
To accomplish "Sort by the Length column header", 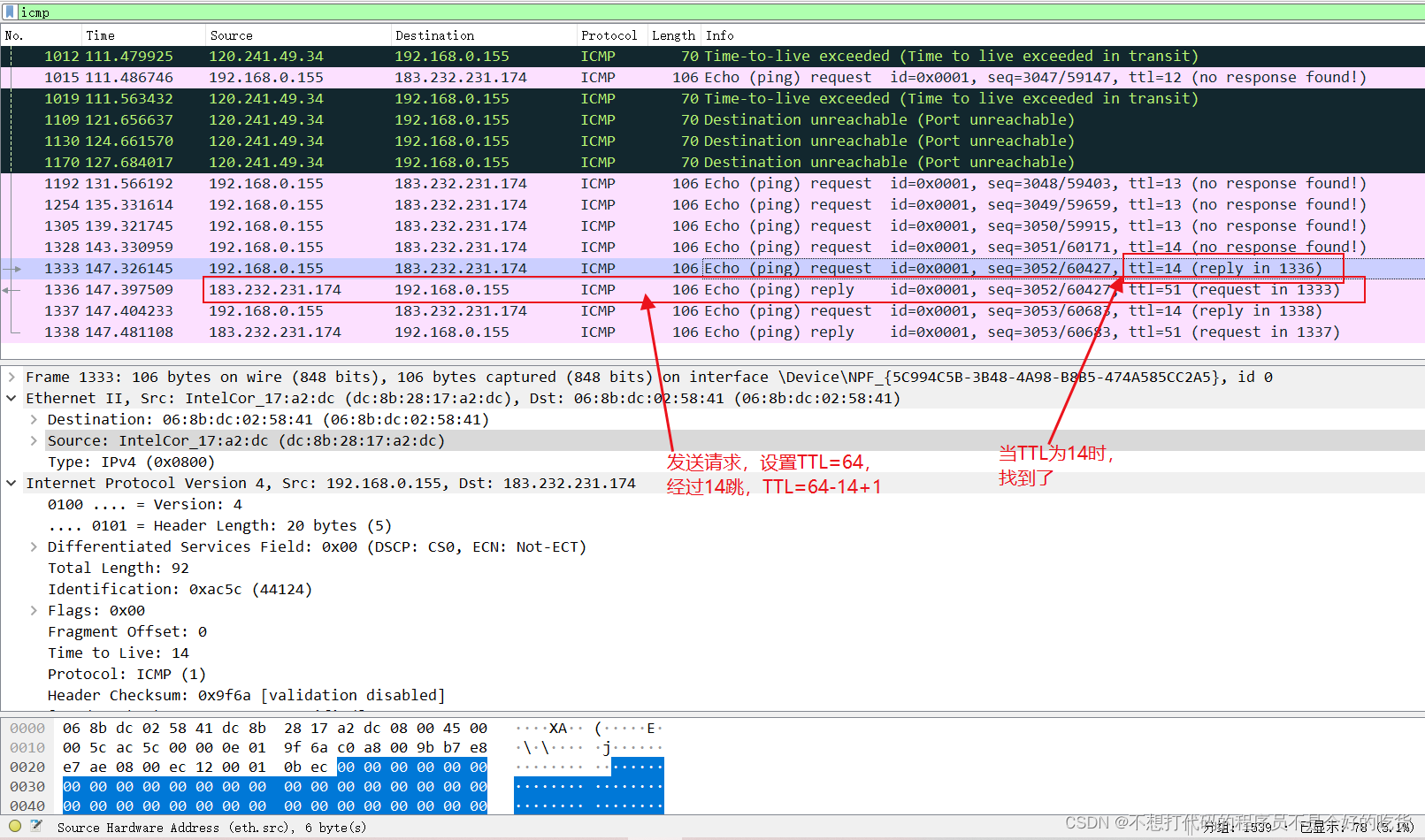I will click(x=674, y=35).
